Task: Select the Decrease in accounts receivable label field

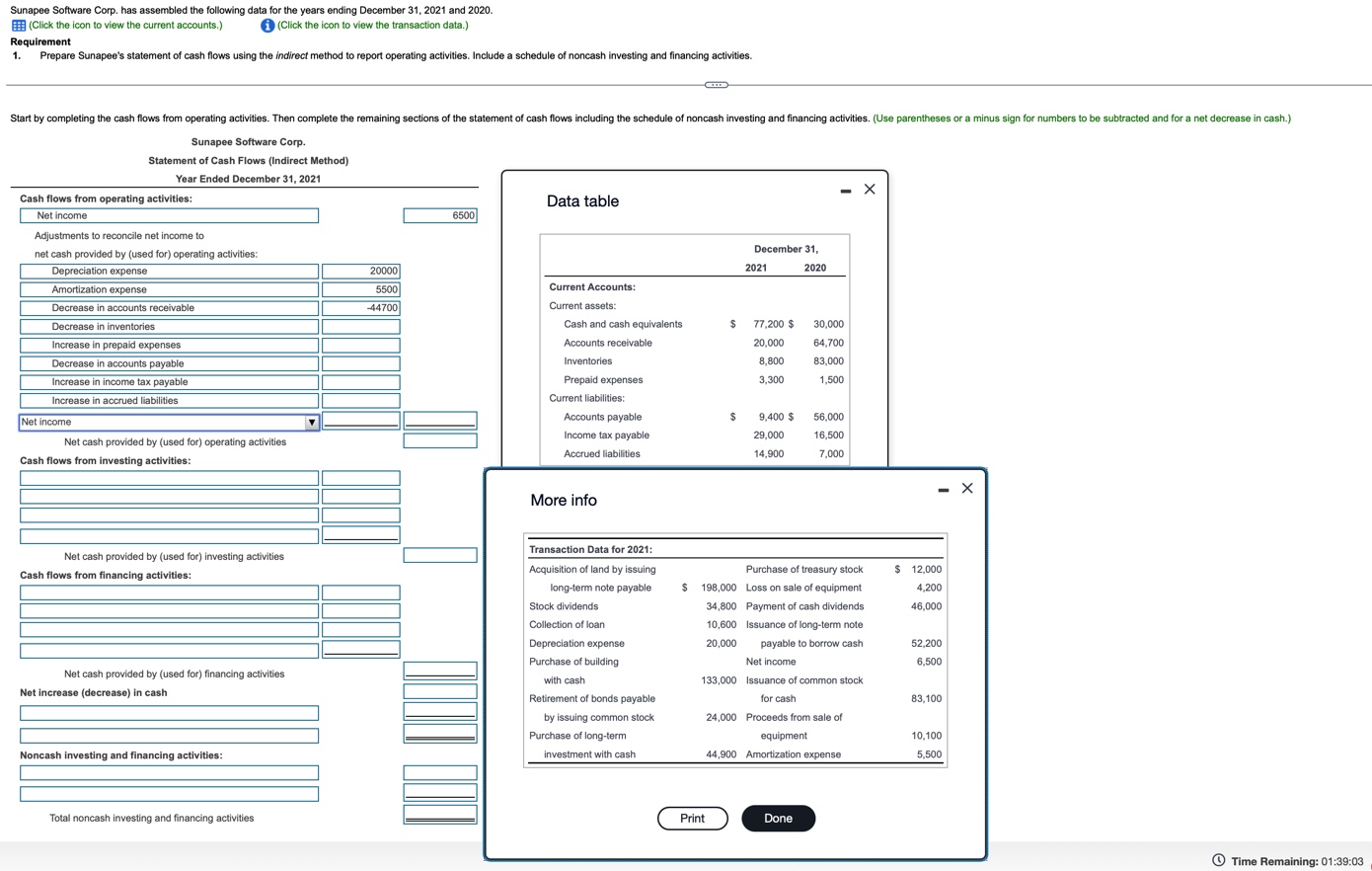Action: point(170,308)
